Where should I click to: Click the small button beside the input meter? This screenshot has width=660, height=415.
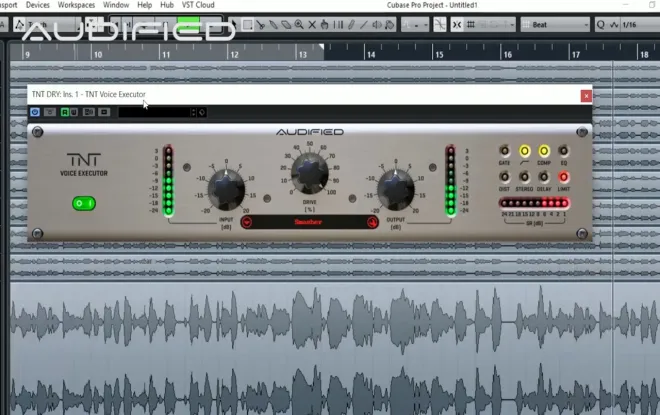click(x=187, y=168)
